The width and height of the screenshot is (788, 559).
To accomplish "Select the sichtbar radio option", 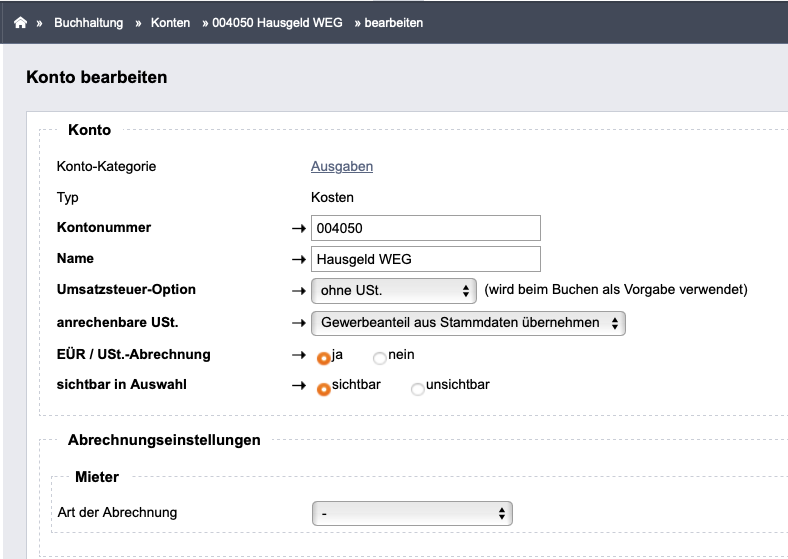I will tap(324, 389).
